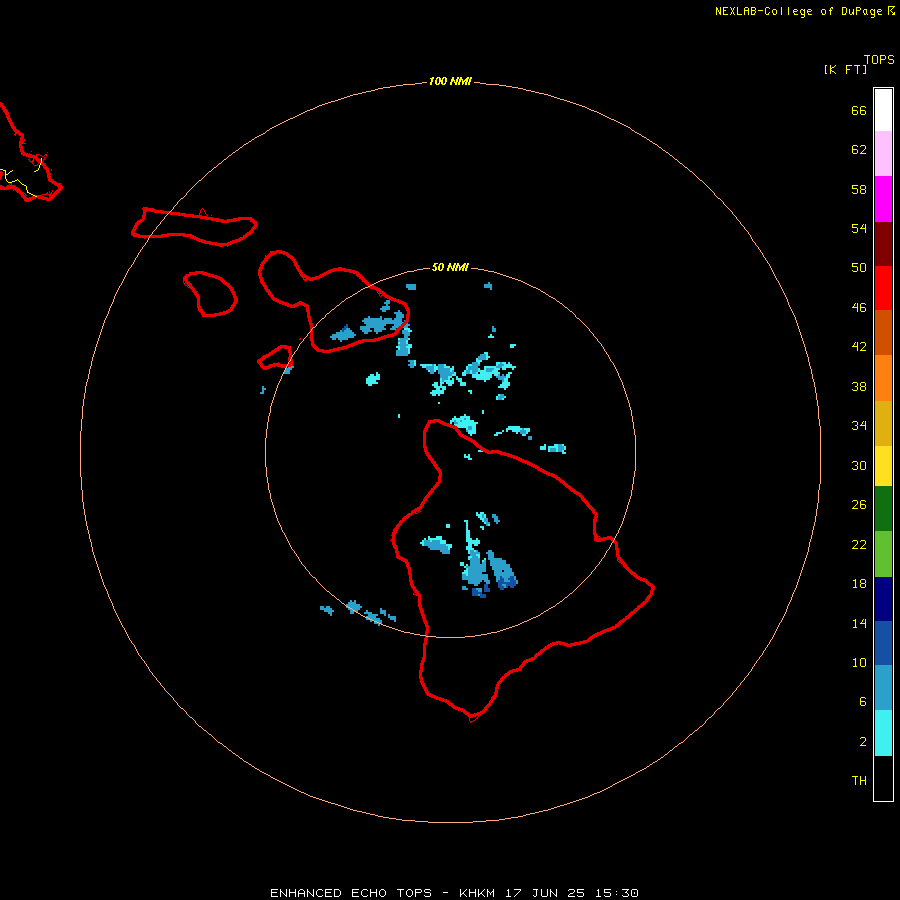Click the cyan echo at Big Island's northern tip
Screen dimensions: 900x900
[x=465, y=424]
